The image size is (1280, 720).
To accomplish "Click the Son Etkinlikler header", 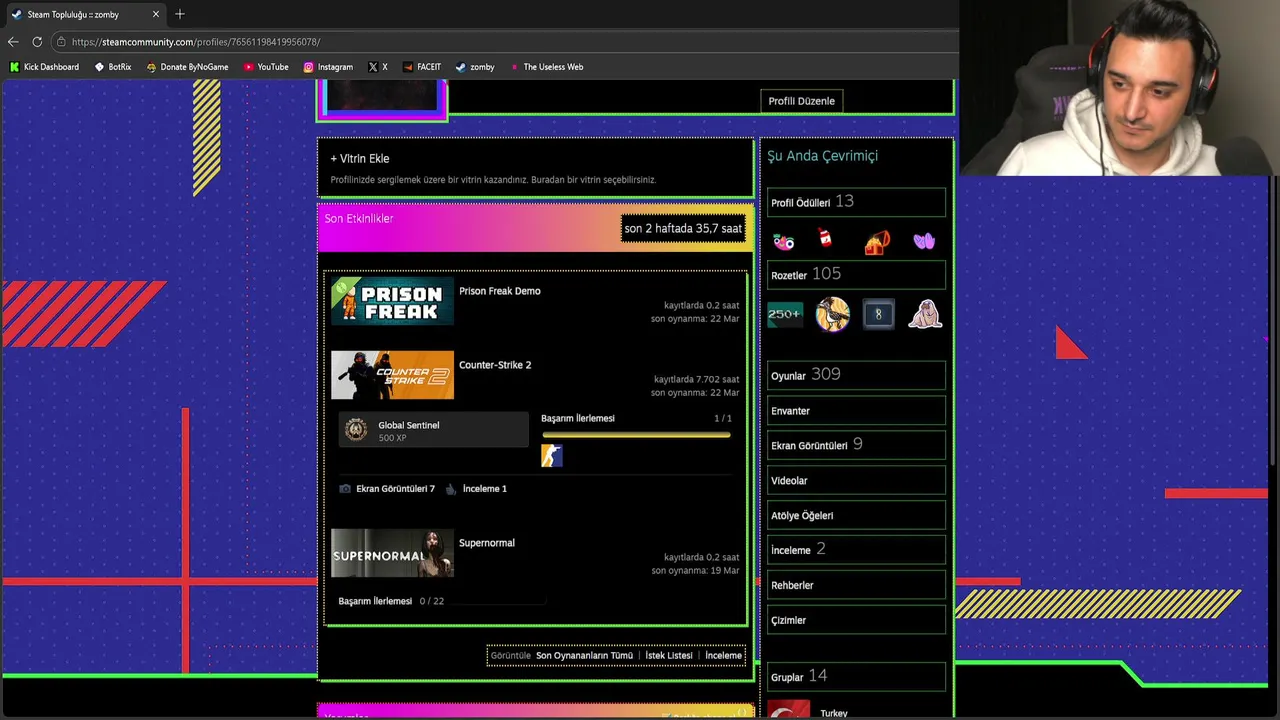I will (x=359, y=218).
